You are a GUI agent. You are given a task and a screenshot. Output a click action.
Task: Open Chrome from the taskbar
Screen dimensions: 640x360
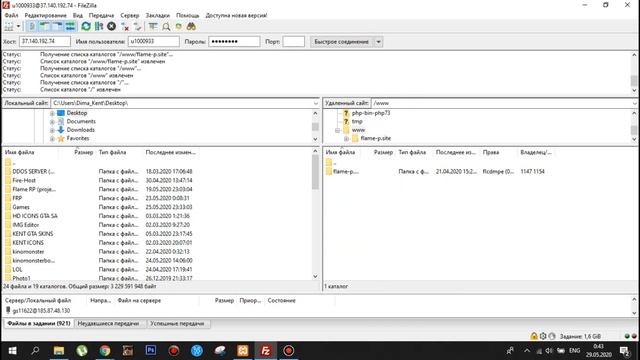click(105, 351)
